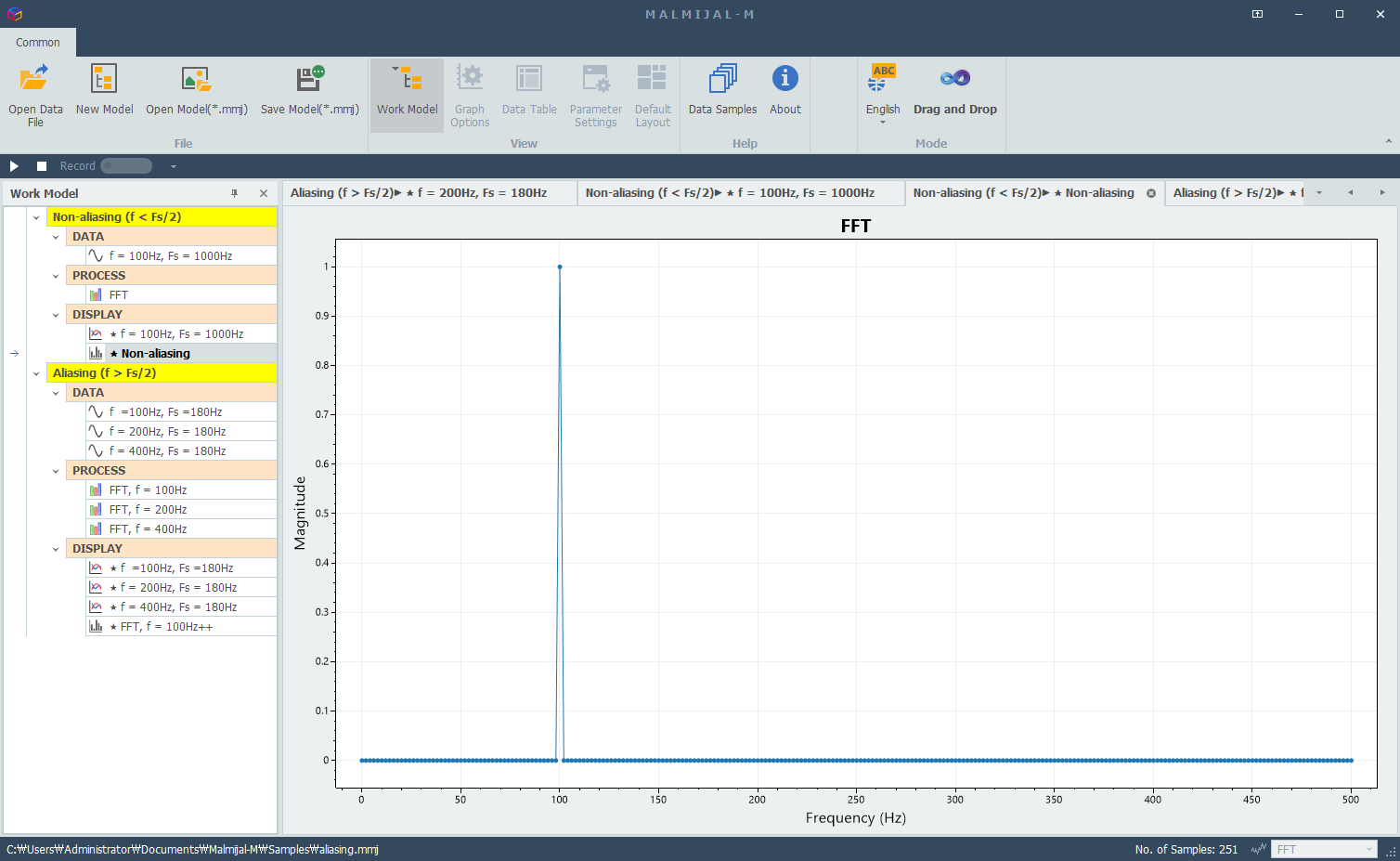
Task: Open Graph Options
Action: (470, 95)
